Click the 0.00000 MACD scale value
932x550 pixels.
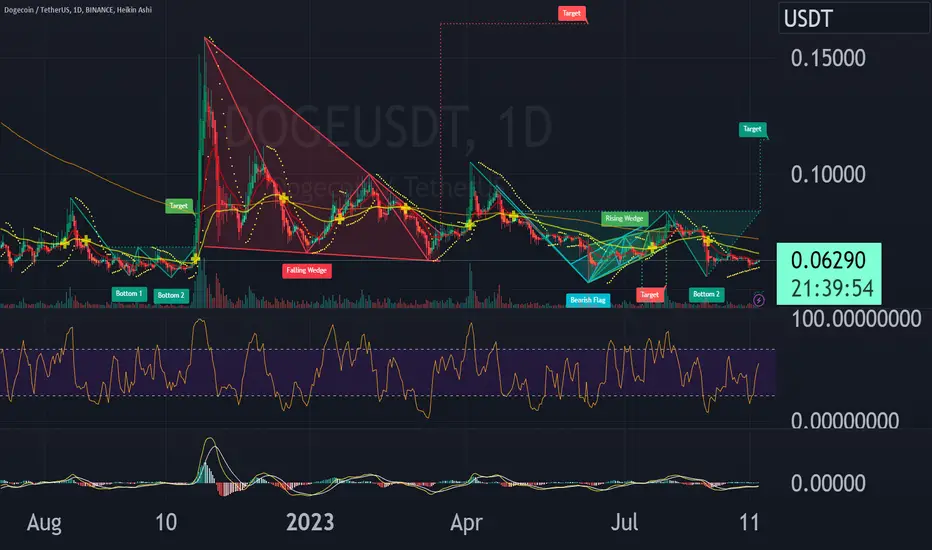tap(828, 483)
